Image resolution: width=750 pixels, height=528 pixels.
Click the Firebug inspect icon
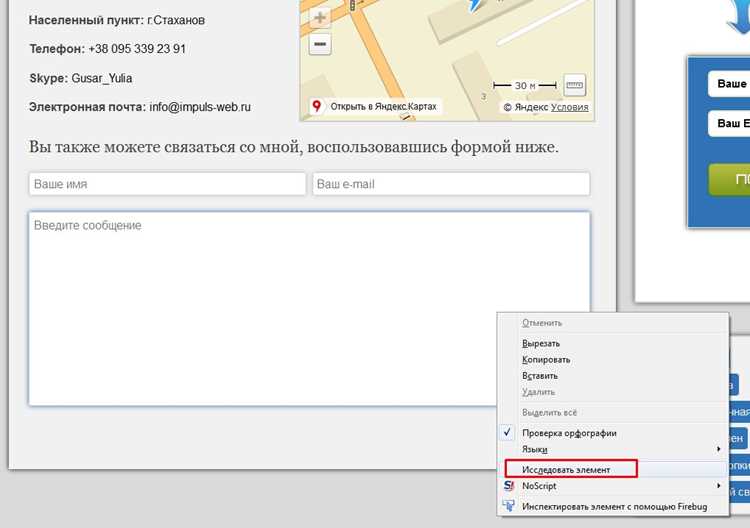coord(508,506)
